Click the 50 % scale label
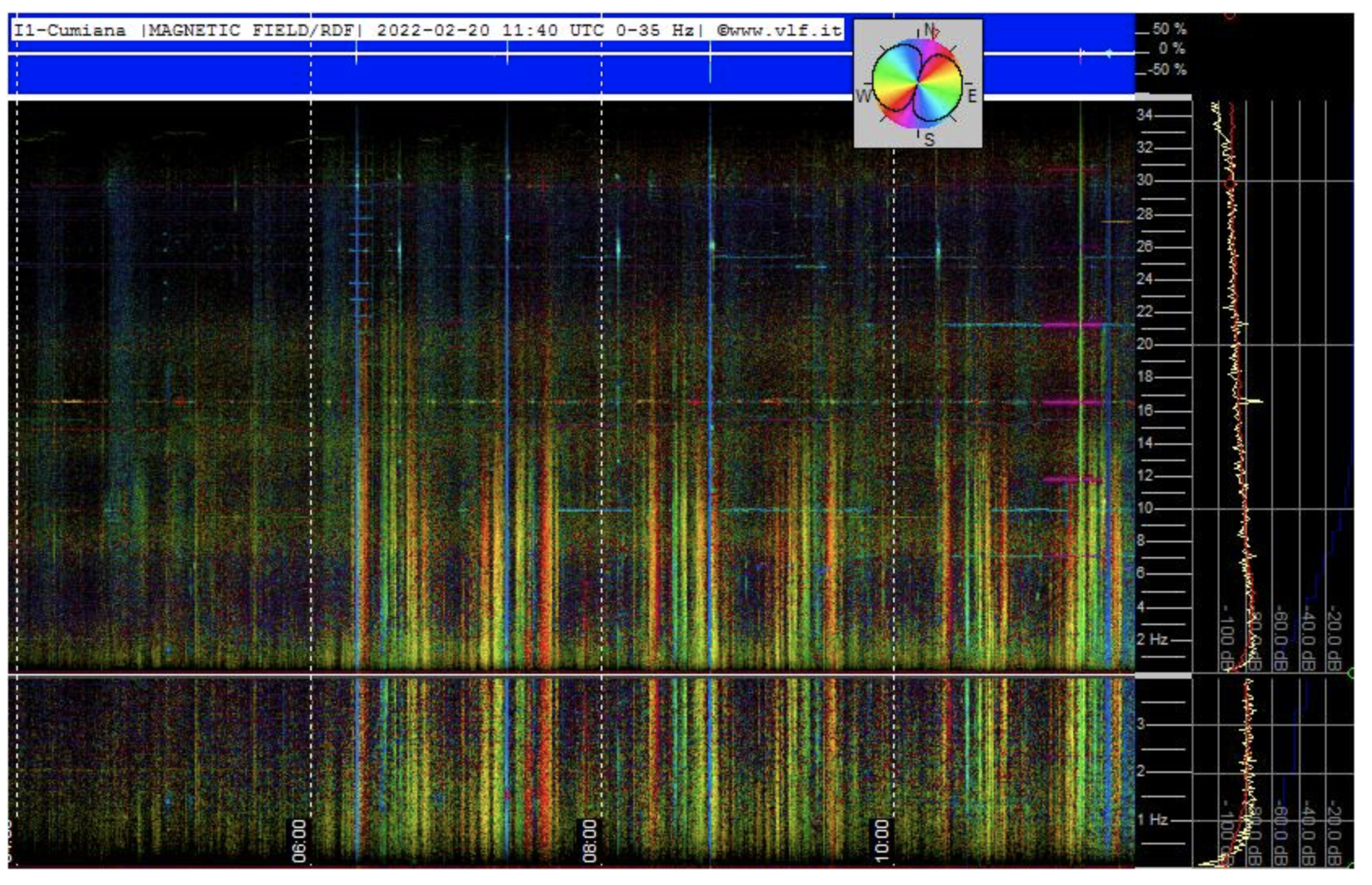This screenshot has height=885, width=1372. point(1170,28)
